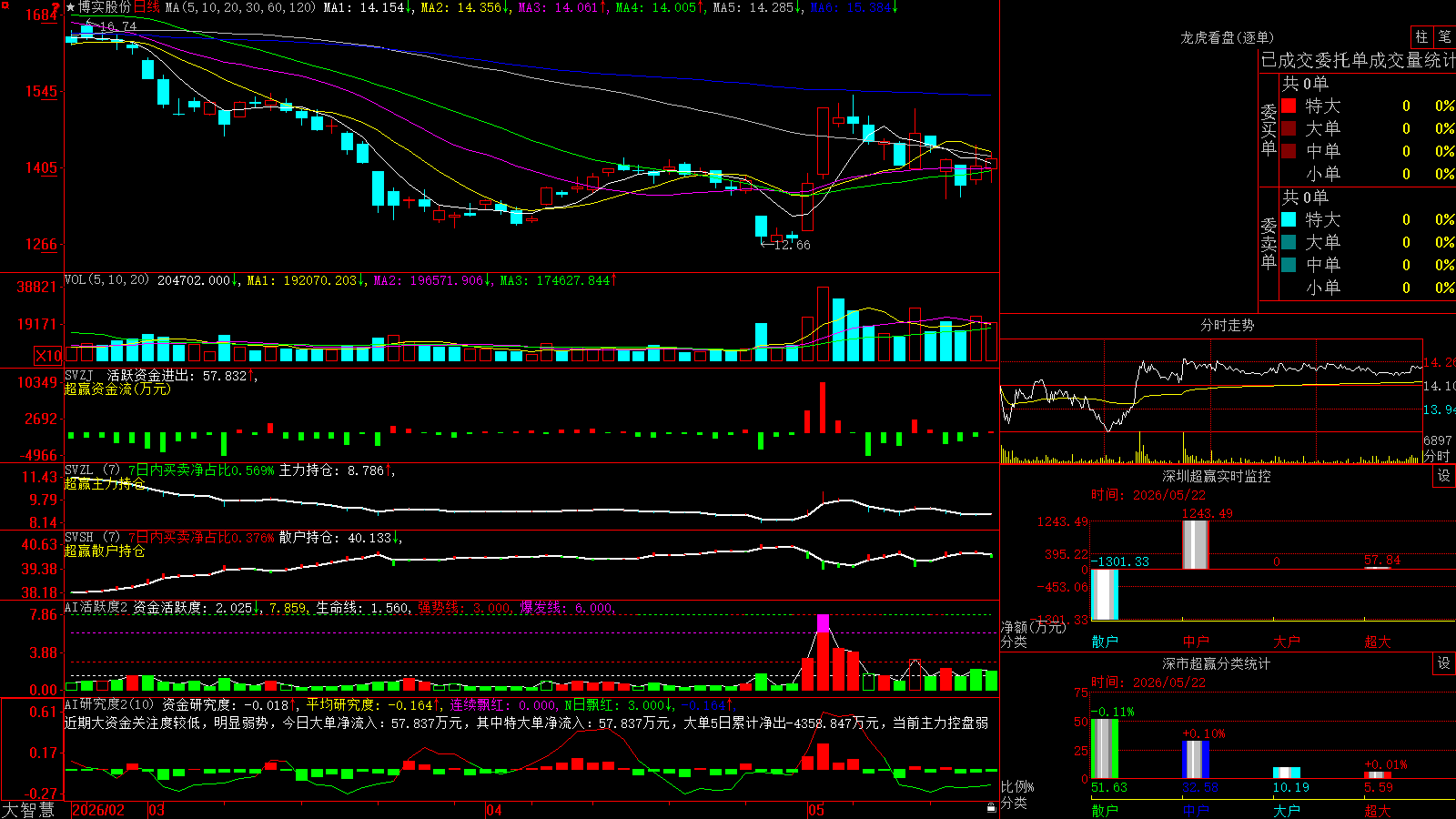Click the star icon beside 博实股份
1456x819 pixels.
pos(71,7)
